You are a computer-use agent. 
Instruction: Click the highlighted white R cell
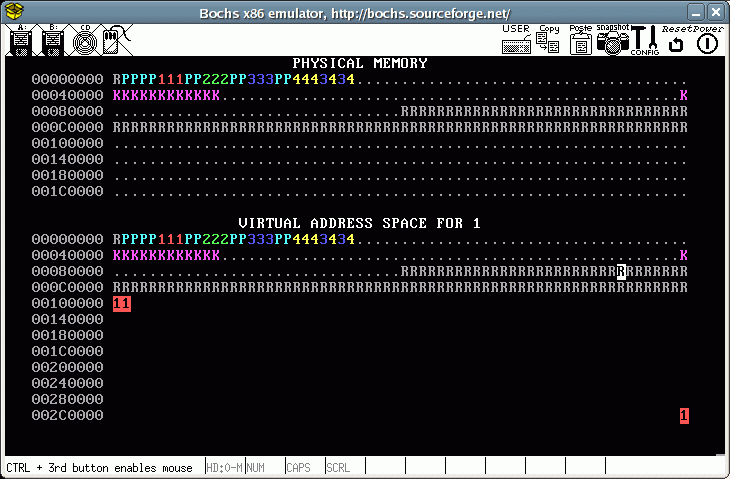pos(621,271)
